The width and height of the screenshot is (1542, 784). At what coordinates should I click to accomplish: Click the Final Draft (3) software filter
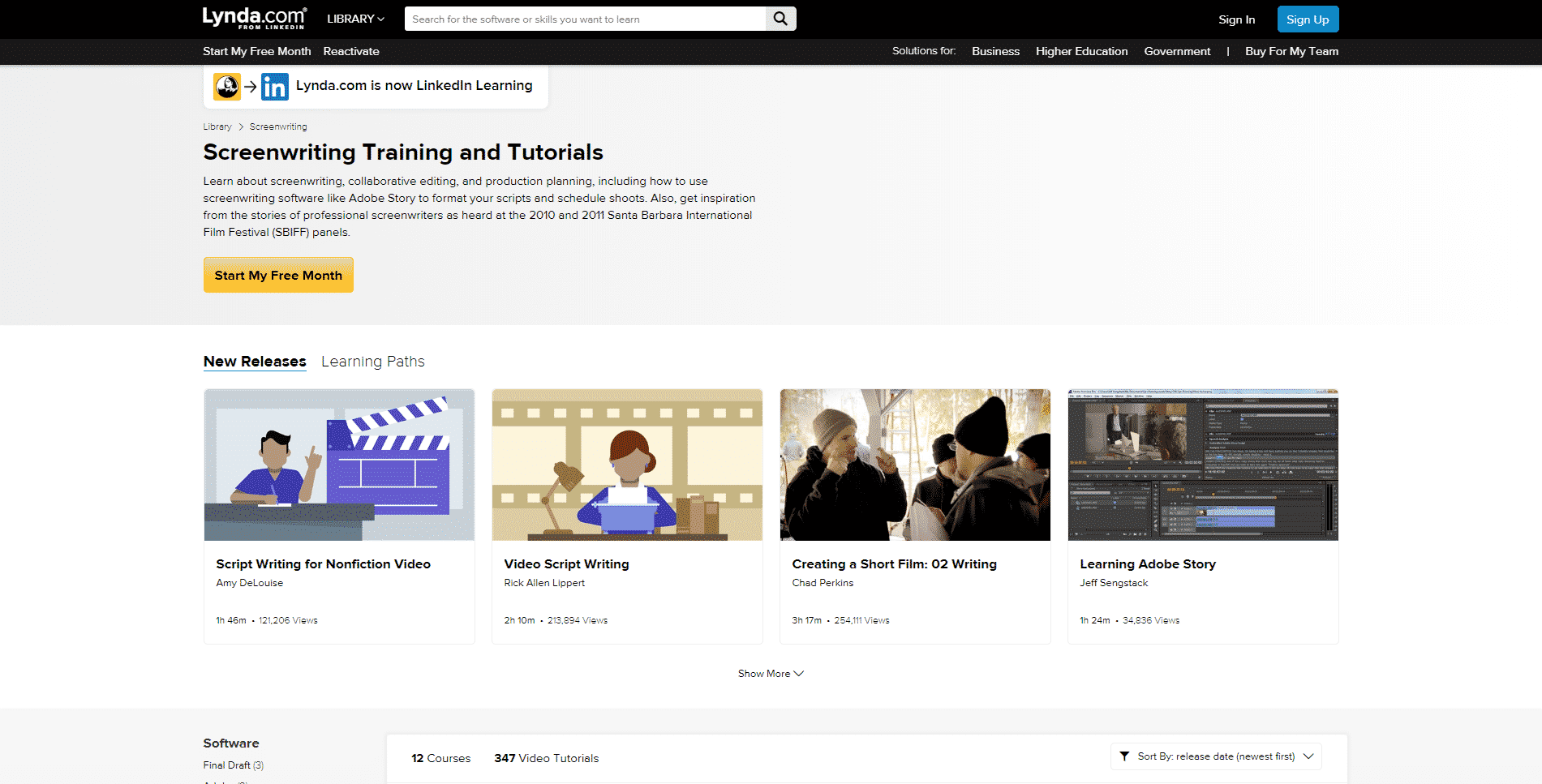[x=234, y=765]
